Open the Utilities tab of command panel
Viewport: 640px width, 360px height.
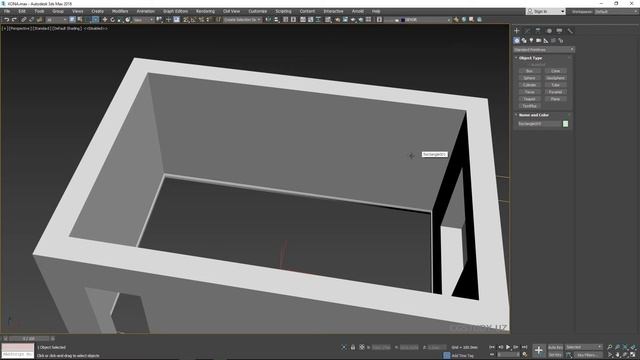pyautogui.click(x=570, y=31)
